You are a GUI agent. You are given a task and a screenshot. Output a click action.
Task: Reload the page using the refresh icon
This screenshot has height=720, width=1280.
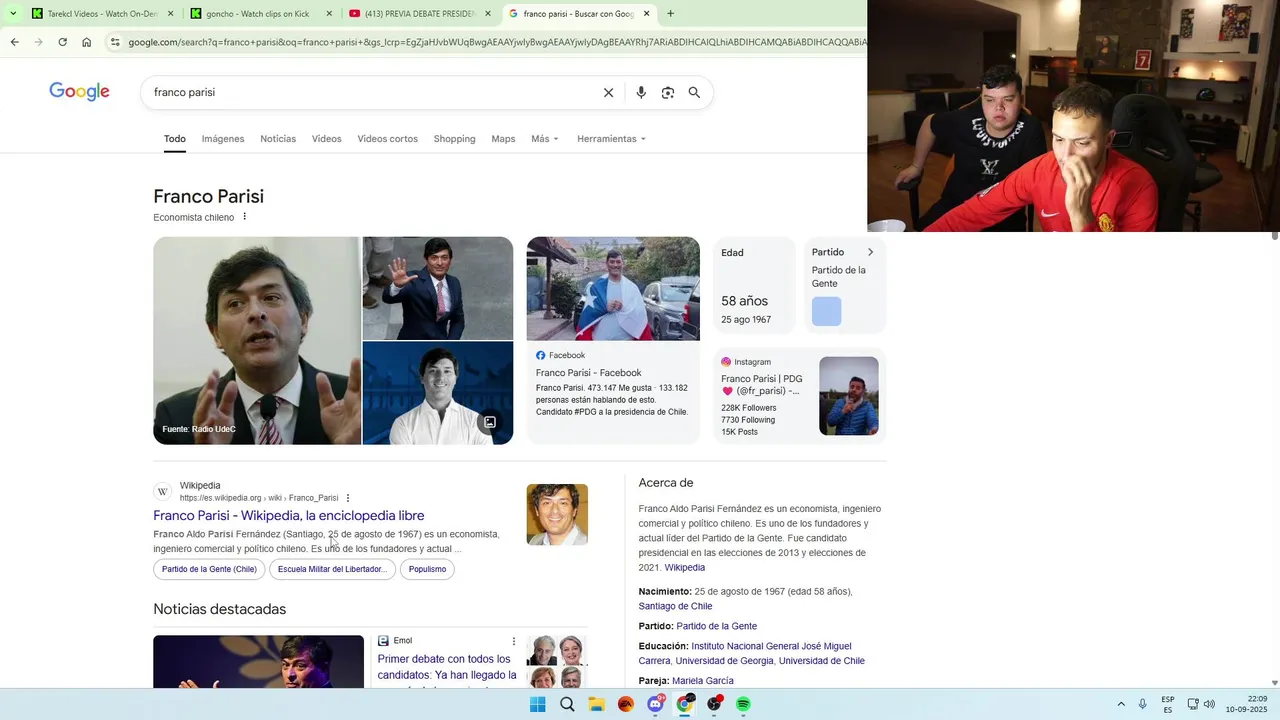click(62, 42)
